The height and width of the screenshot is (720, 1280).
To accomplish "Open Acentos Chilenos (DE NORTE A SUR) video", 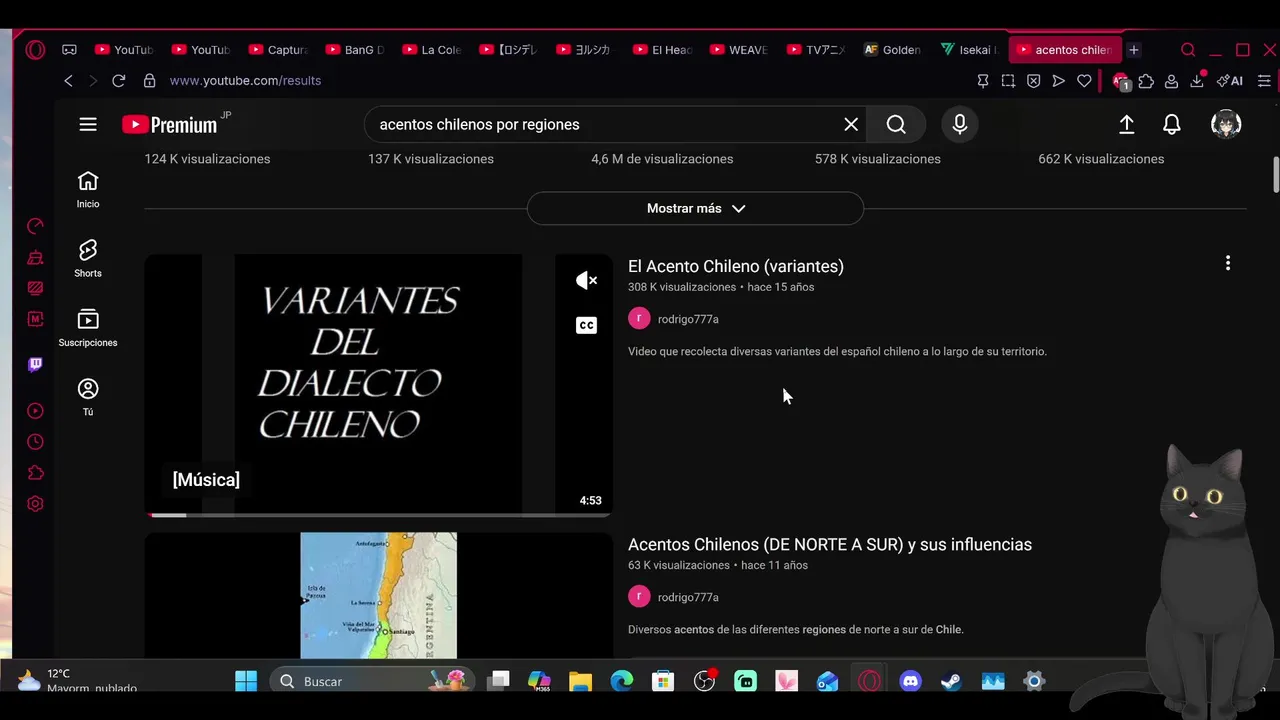I will pyautogui.click(x=830, y=544).
